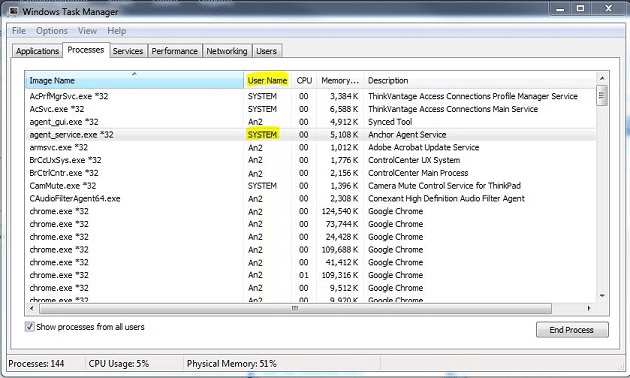
Task: Click the Physical Memory: 51% status entry
Action: [x=231, y=364]
